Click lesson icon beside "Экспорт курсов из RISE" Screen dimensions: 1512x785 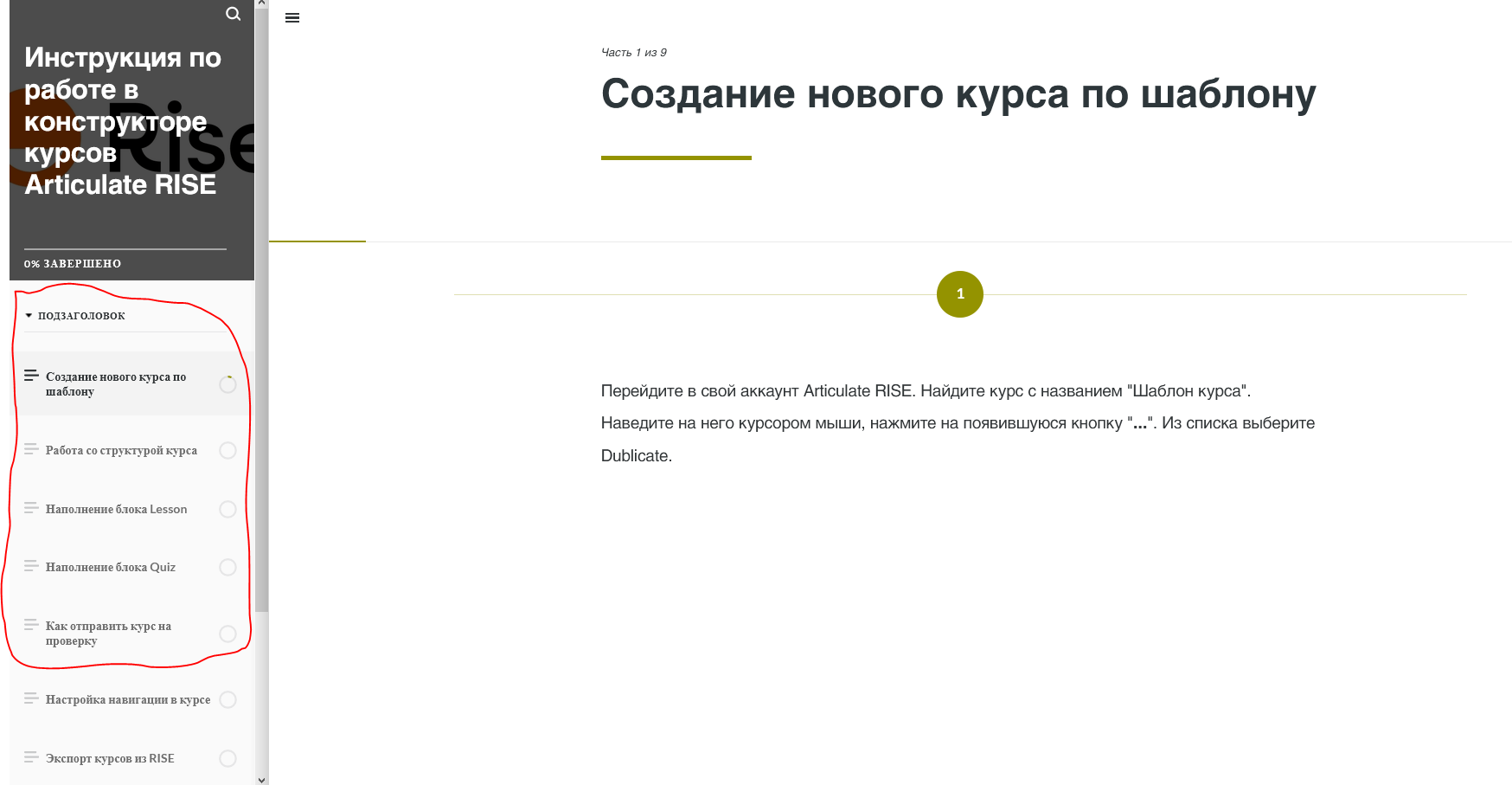tap(32, 758)
